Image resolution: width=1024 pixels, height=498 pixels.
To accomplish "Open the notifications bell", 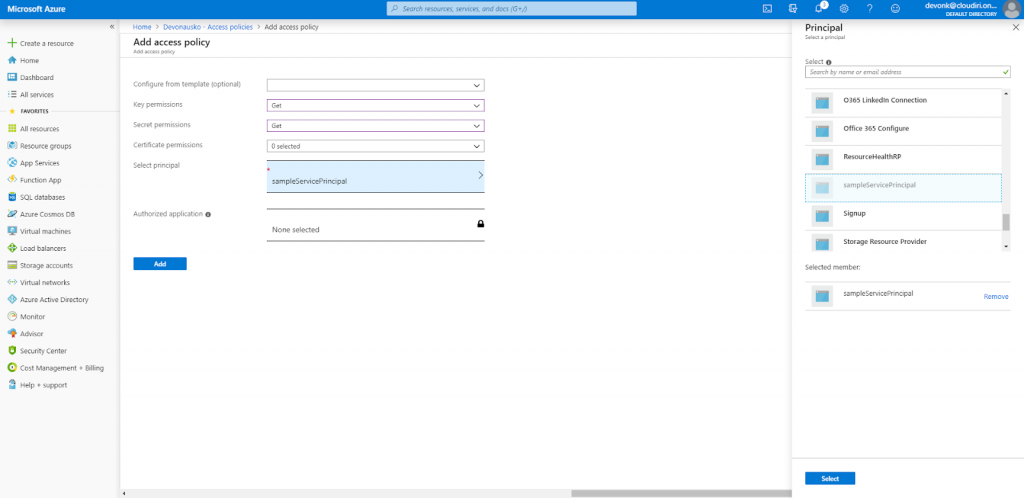I will (x=819, y=8).
